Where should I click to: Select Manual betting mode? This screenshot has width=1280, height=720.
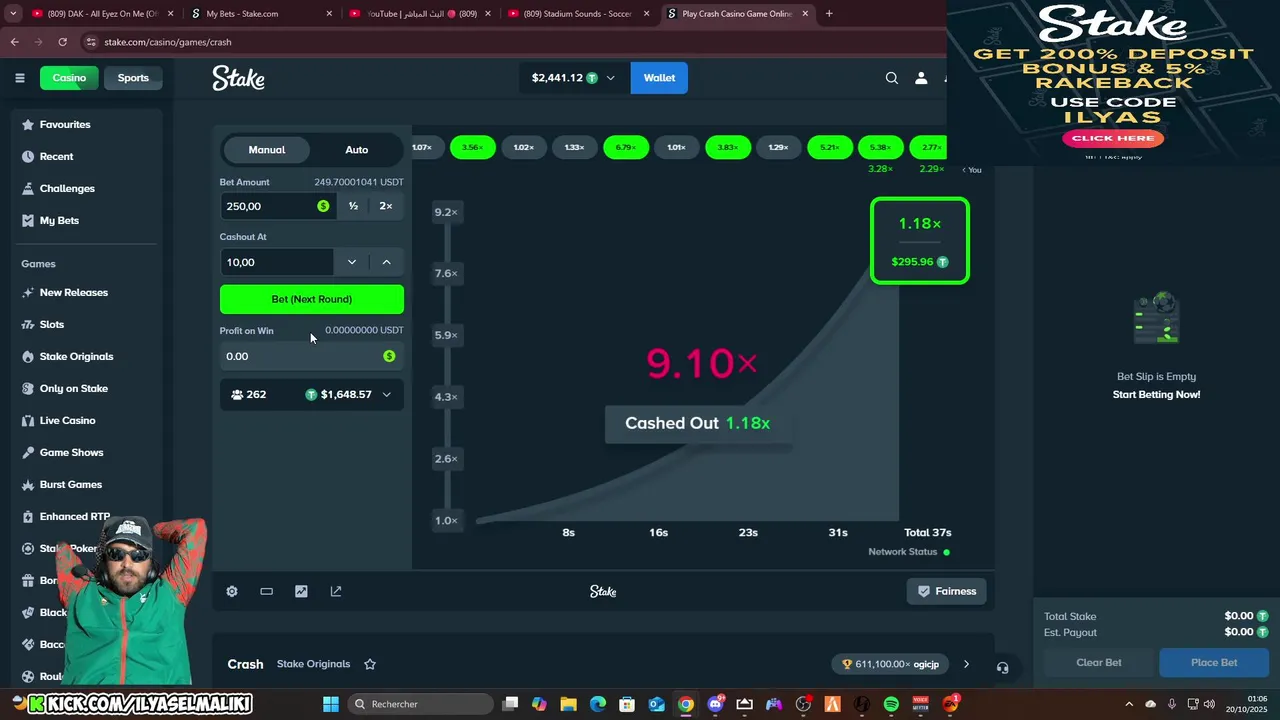[x=267, y=150]
